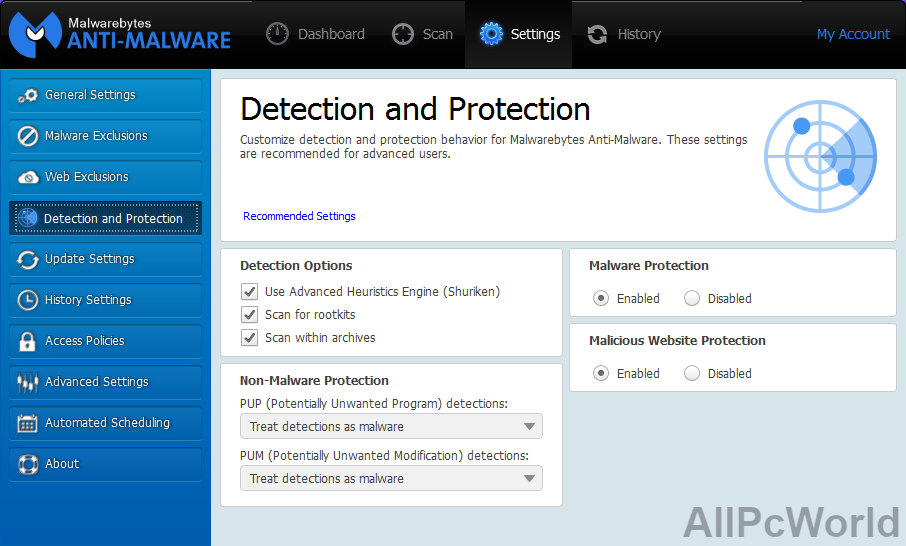Click the Access Policies padlock icon
This screenshot has height=546, width=906.
coord(27,341)
